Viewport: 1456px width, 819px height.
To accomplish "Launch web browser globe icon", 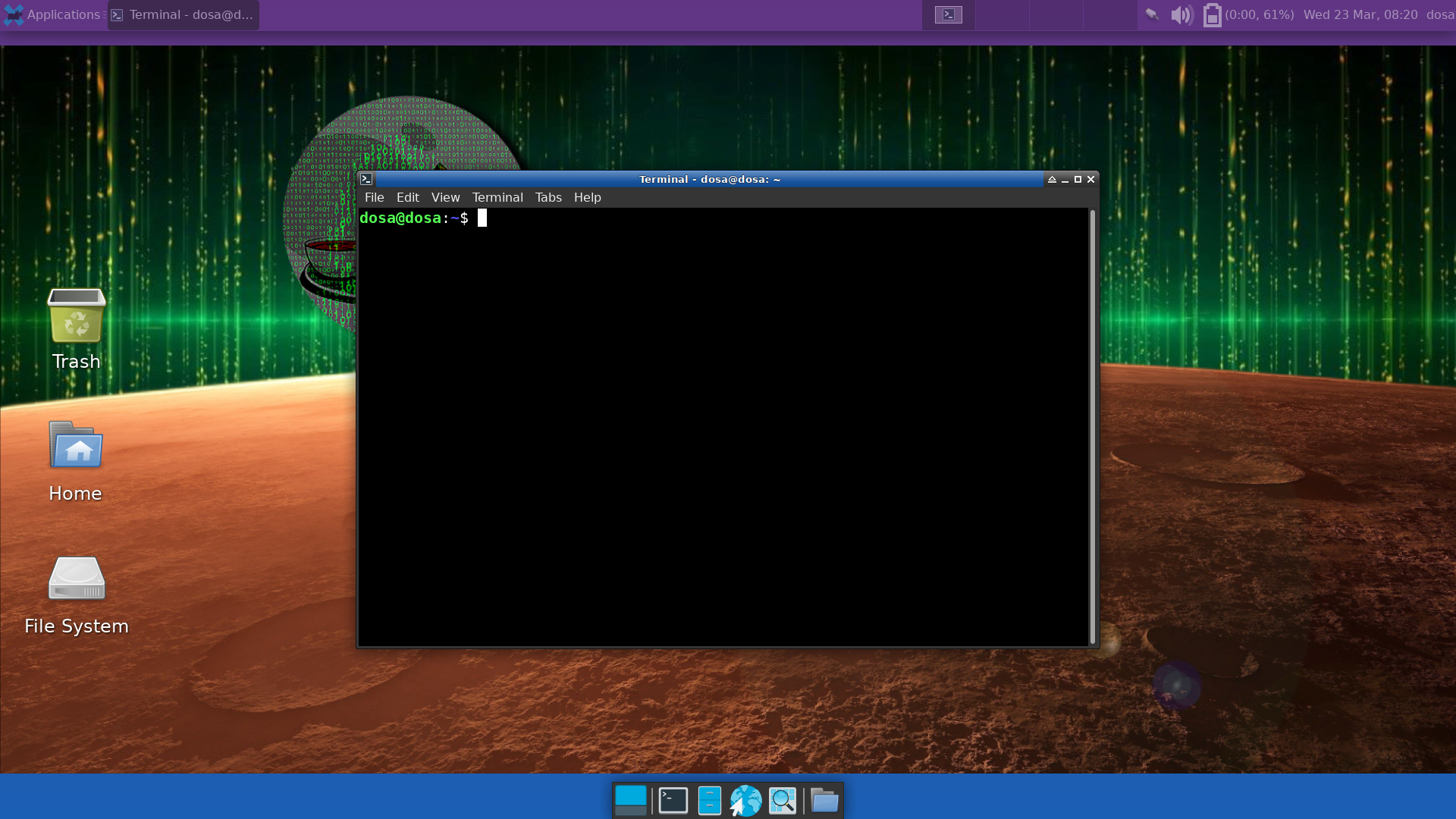I will click(745, 800).
